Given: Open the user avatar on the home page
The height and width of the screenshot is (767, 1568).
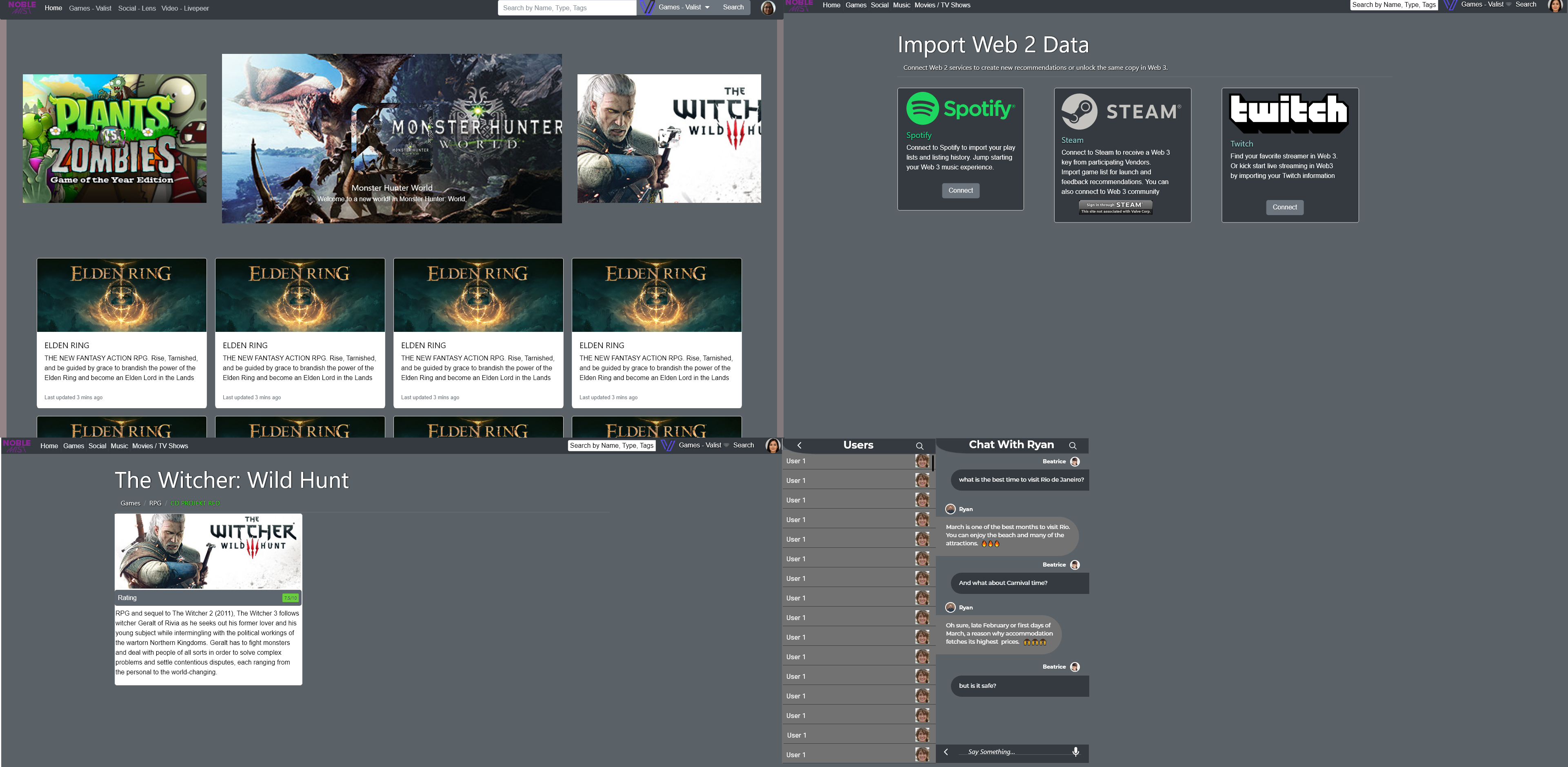Looking at the screenshot, I should pyautogui.click(x=768, y=8).
